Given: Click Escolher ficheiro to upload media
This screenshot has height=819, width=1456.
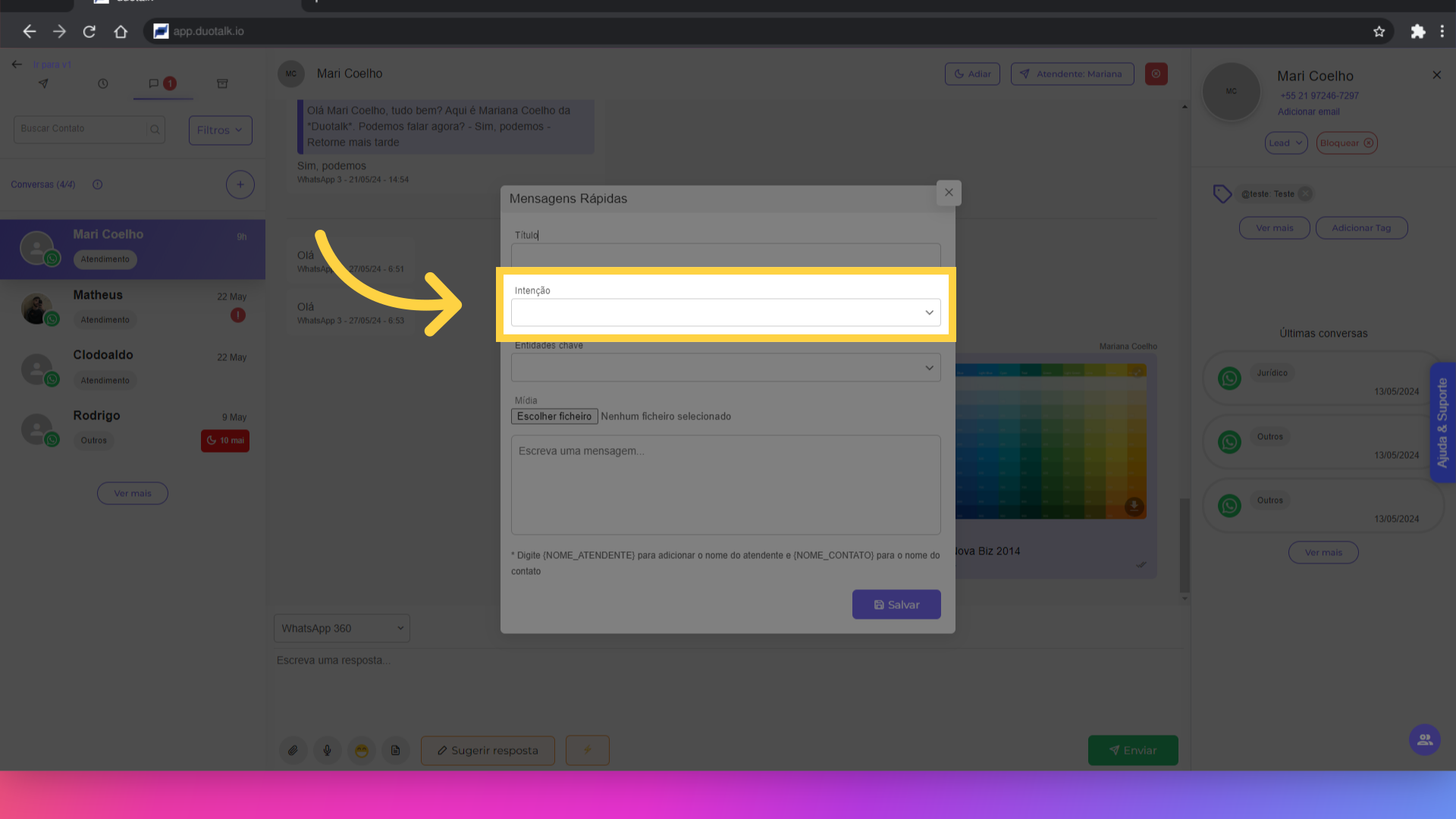Looking at the screenshot, I should point(554,416).
